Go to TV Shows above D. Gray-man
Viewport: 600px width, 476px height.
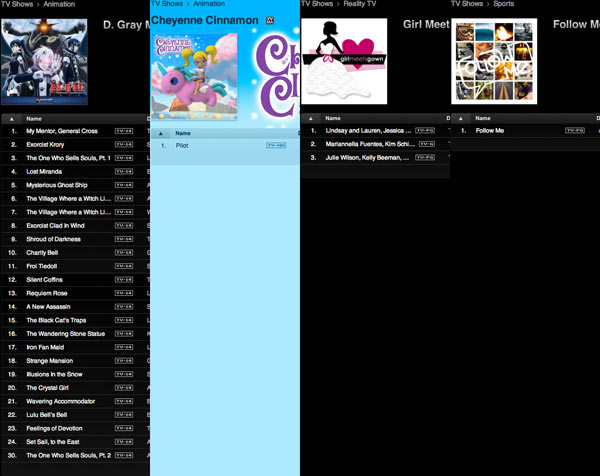tap(18, 4)
